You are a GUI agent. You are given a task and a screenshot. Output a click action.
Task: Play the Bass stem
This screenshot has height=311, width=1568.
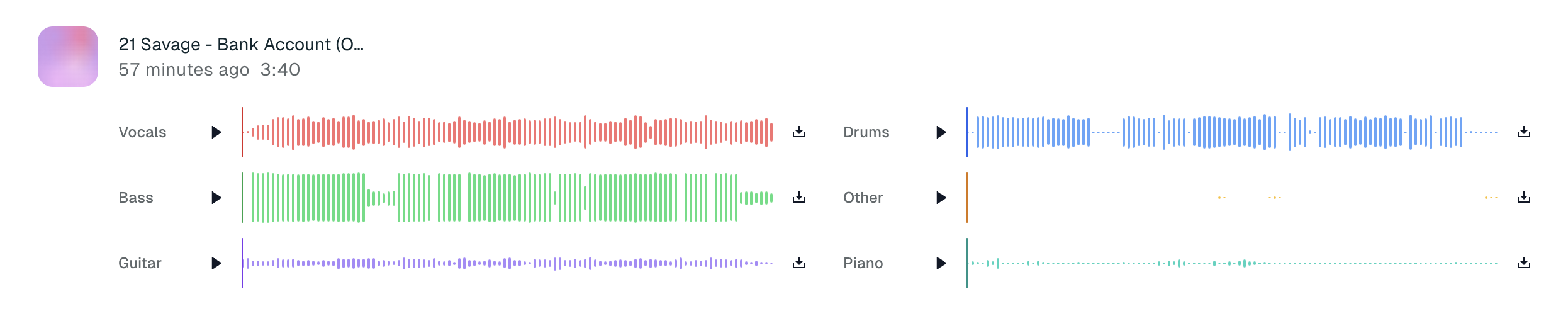coord(216,198)
